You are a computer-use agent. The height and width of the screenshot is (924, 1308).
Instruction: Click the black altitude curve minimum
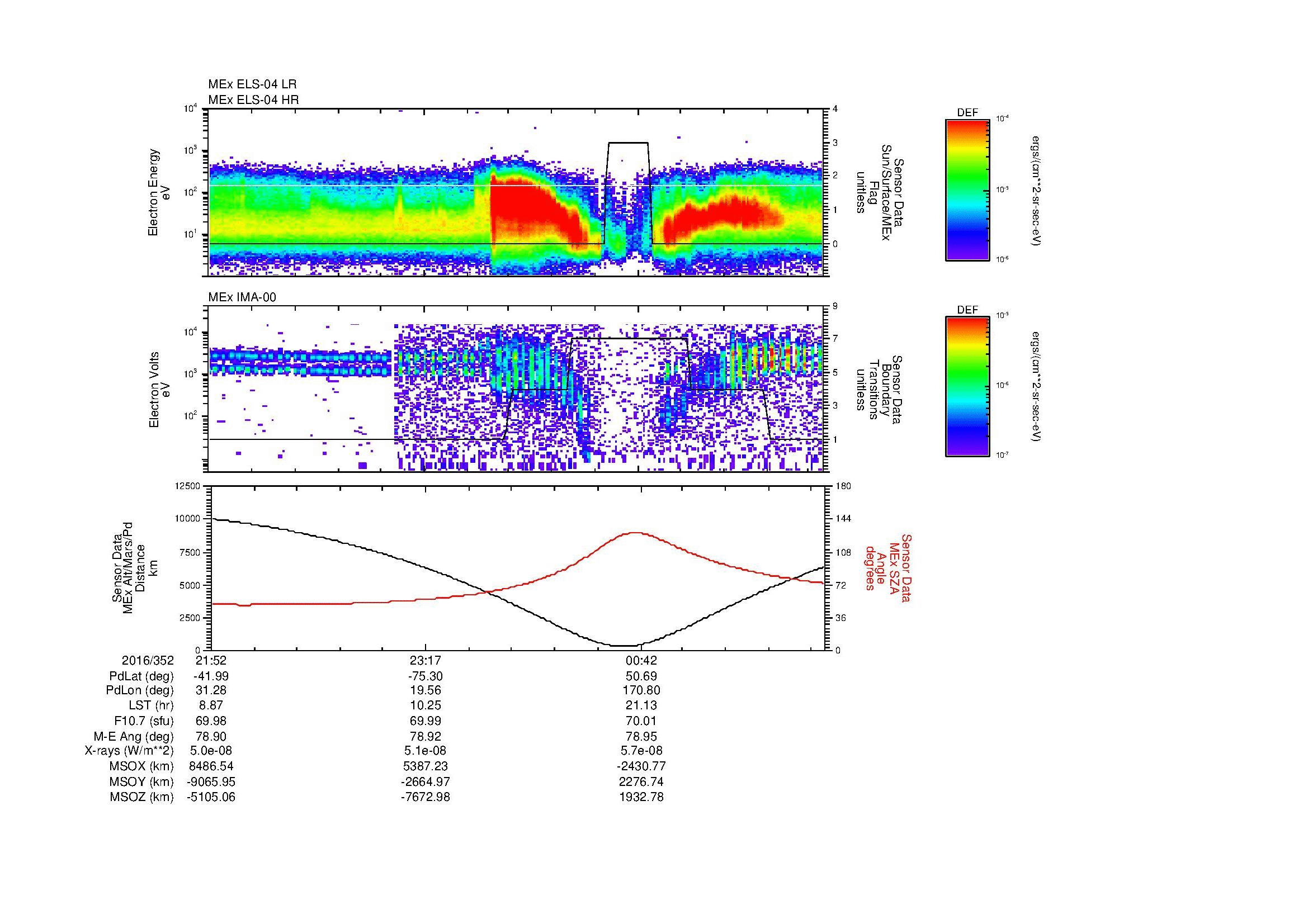coord(625,646)
